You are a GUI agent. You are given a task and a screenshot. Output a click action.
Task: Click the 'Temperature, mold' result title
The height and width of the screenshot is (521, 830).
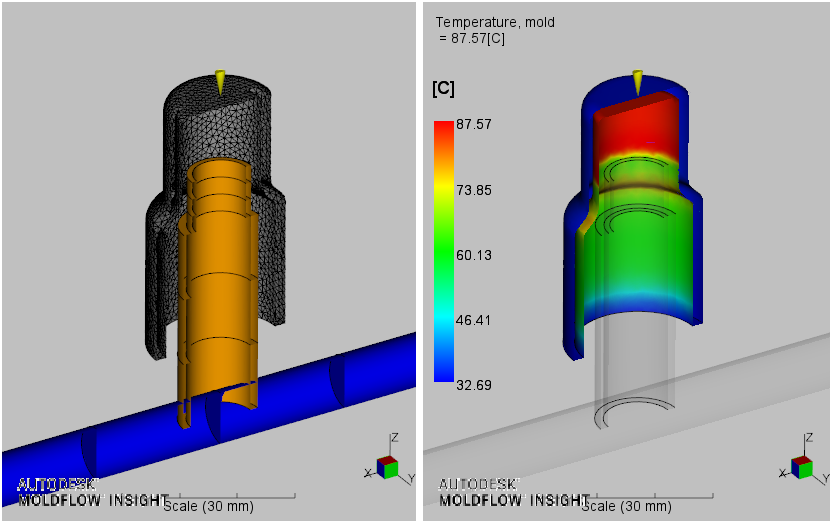click(495, 22)
